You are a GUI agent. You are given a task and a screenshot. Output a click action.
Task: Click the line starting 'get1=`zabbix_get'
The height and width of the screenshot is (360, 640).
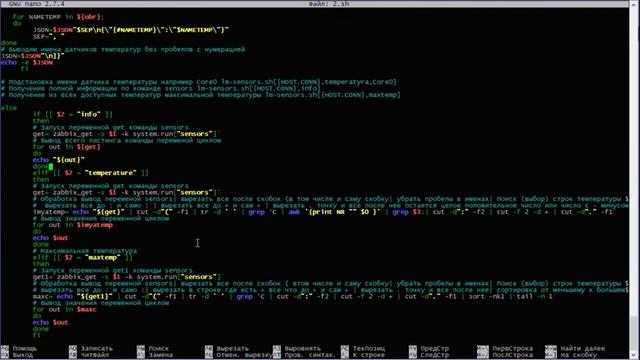click(127, 277)
